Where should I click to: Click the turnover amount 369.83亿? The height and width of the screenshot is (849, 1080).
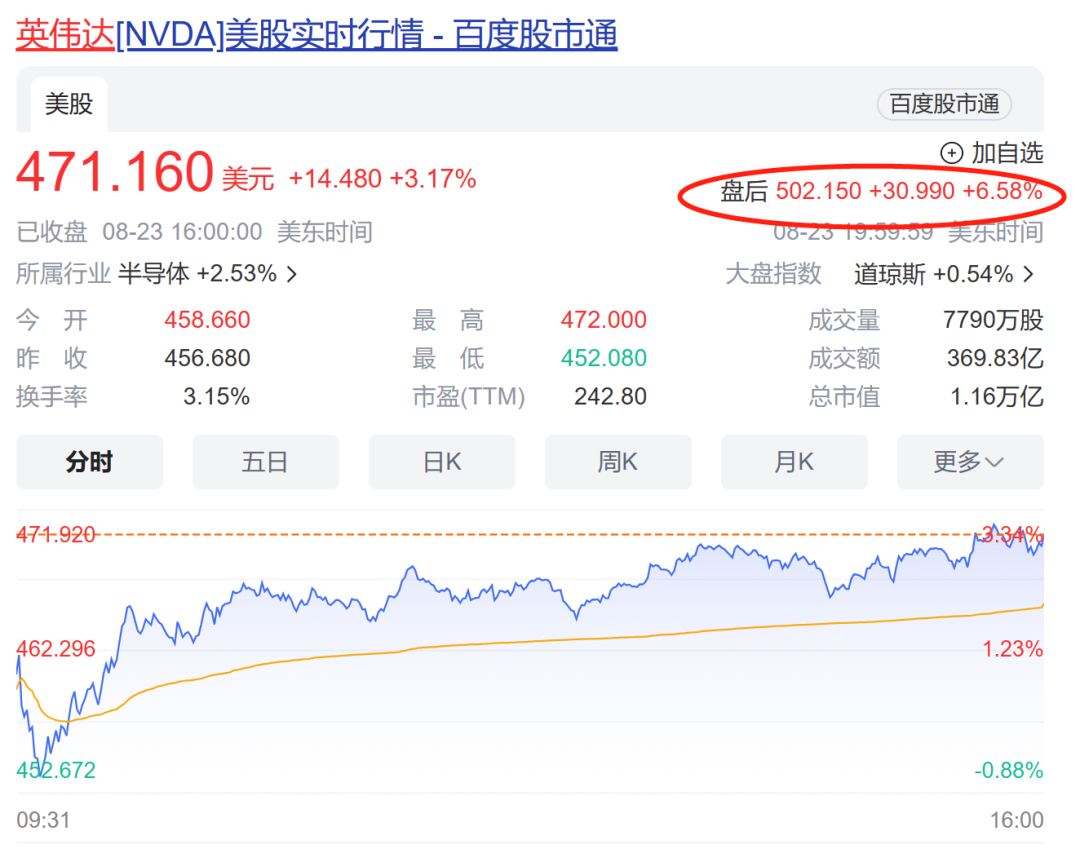(x=995, y=358)
